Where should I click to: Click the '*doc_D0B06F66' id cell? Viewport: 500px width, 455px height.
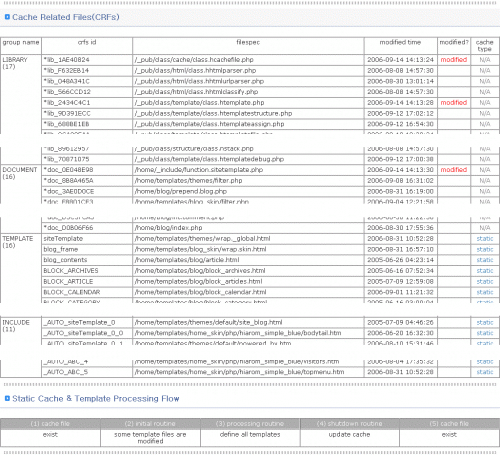(x=87, y=228)
